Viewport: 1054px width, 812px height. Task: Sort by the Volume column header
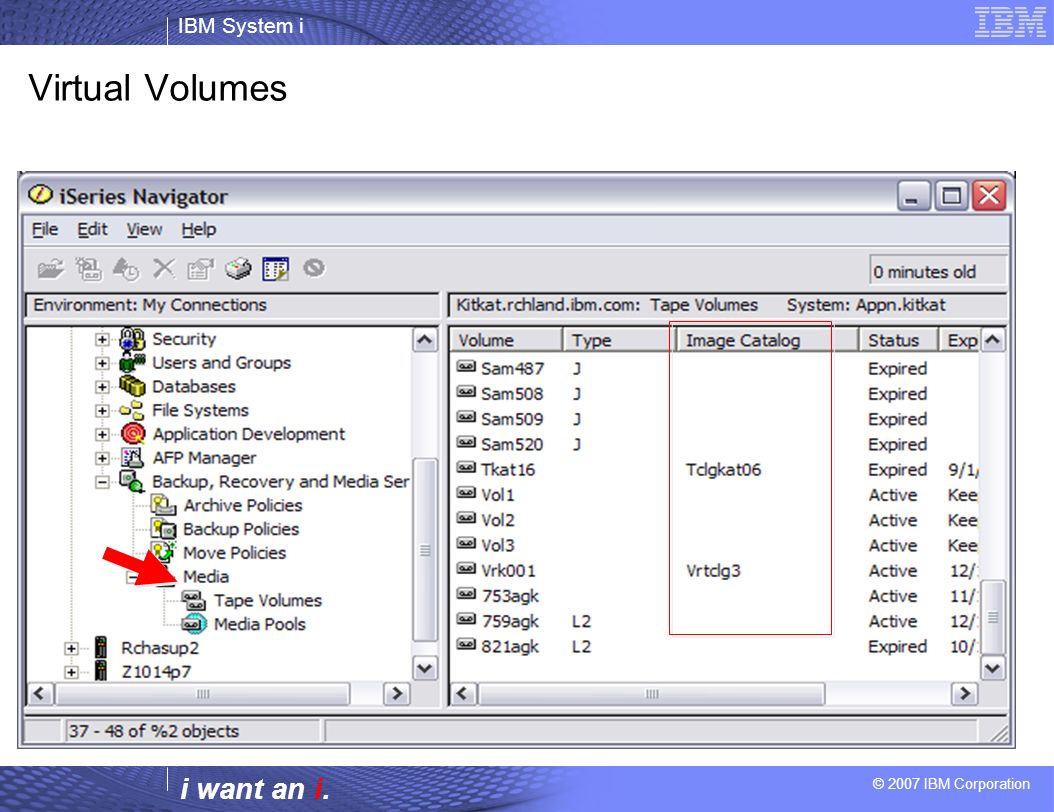tap(506, 340)
